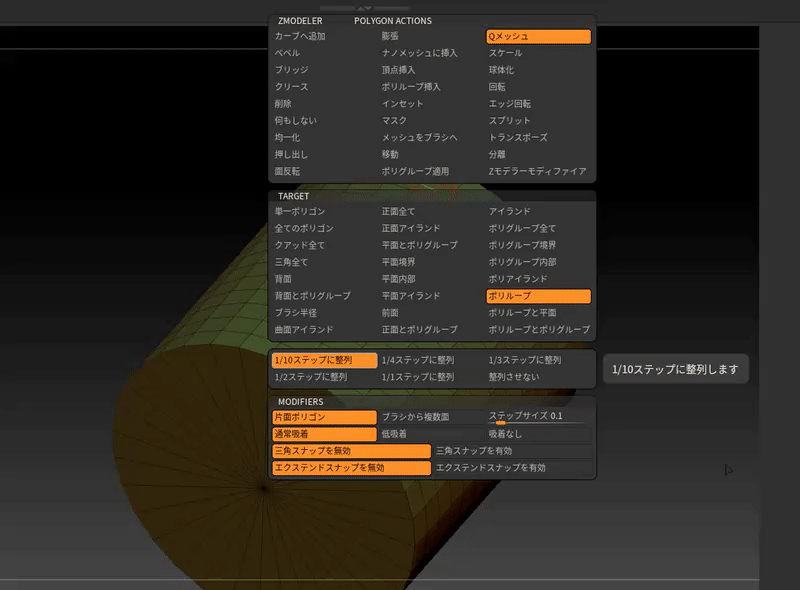
Task: Select 背面とポリグループ target
Action: [313, 296]
